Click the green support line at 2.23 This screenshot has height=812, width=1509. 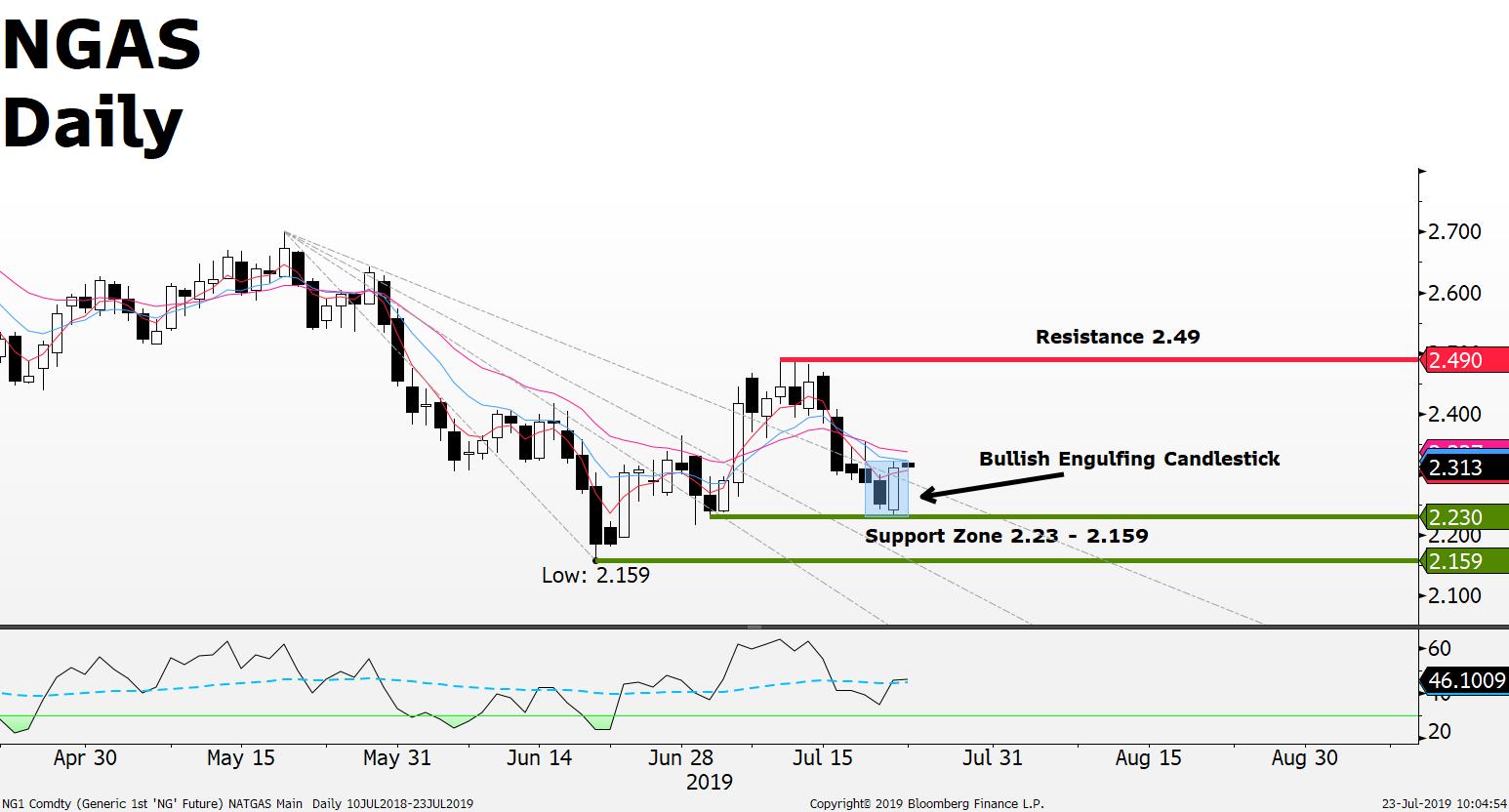click(x=1064, y=517)
